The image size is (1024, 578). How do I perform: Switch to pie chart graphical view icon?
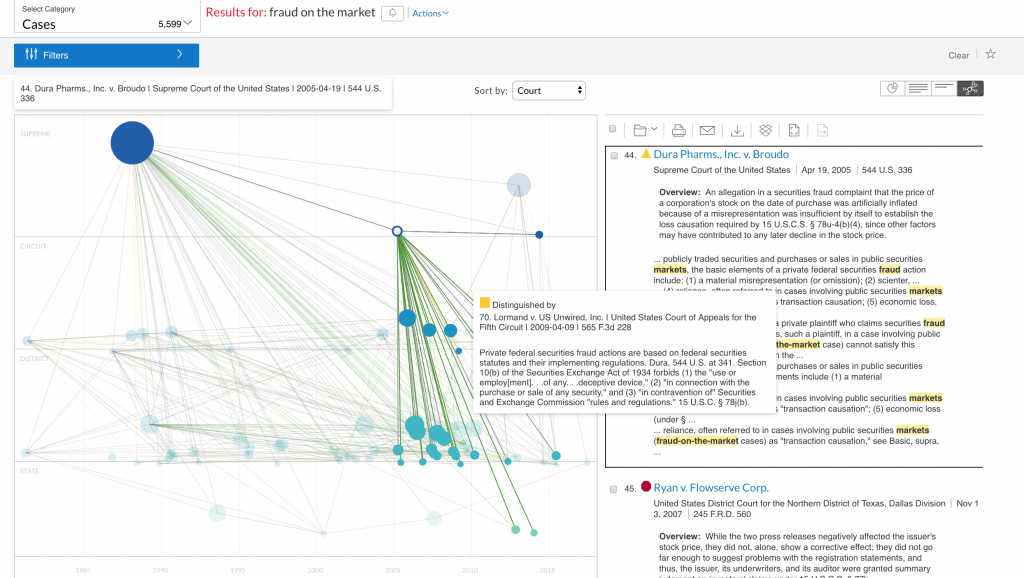point(892,88)
